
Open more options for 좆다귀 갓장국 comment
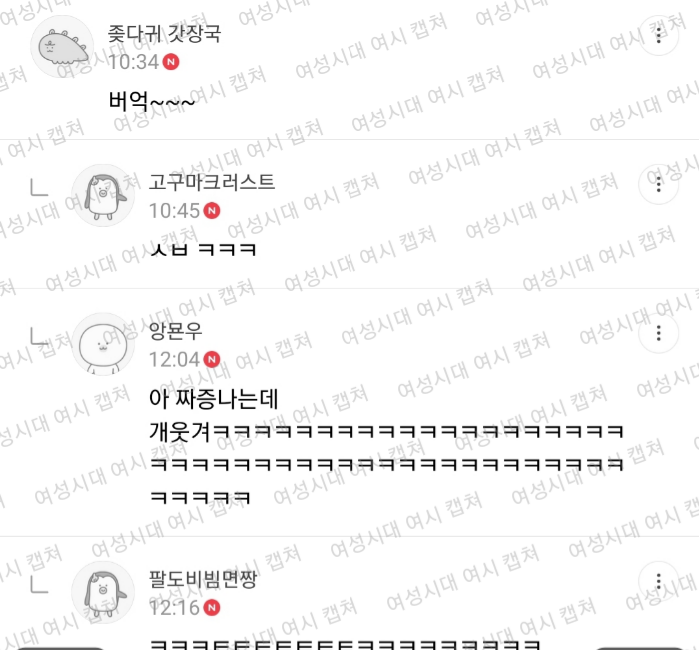click(x=658, y=35)
